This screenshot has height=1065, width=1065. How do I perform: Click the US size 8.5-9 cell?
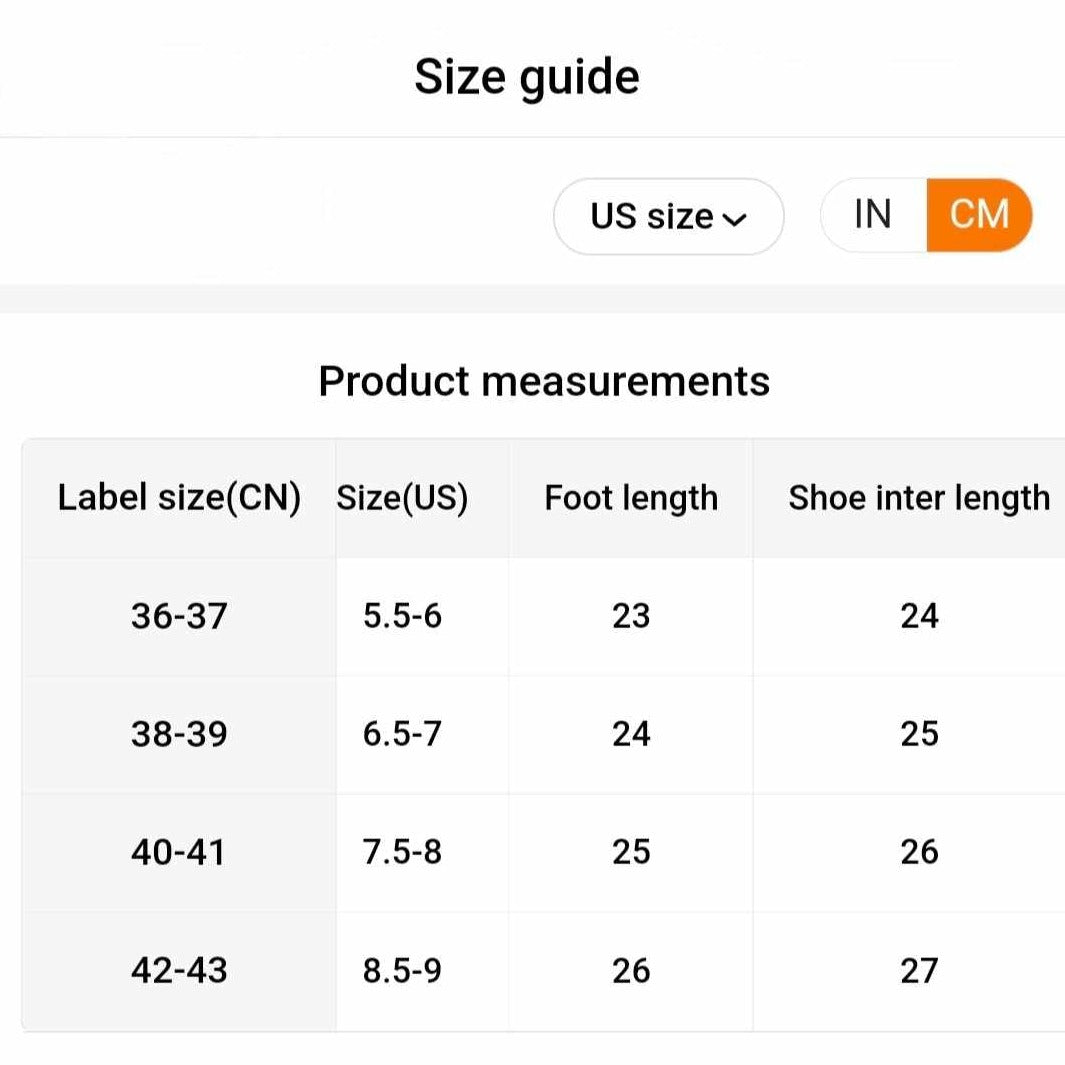pos(402,970)
